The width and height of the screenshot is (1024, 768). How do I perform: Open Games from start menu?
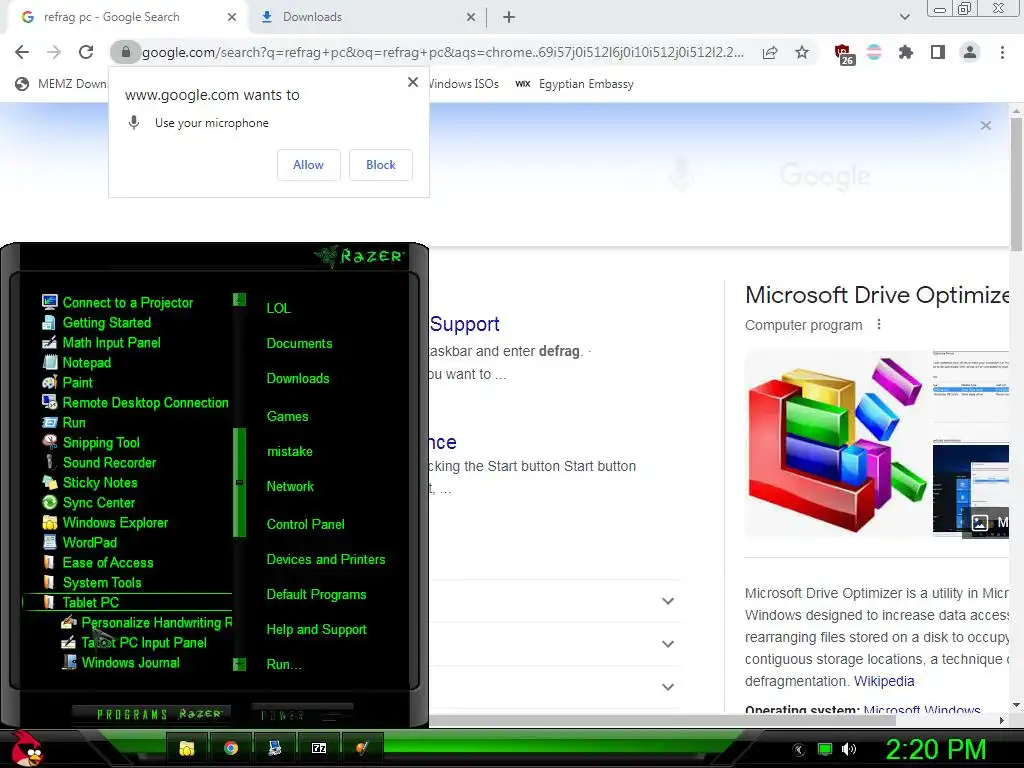(x=287, y=417)
